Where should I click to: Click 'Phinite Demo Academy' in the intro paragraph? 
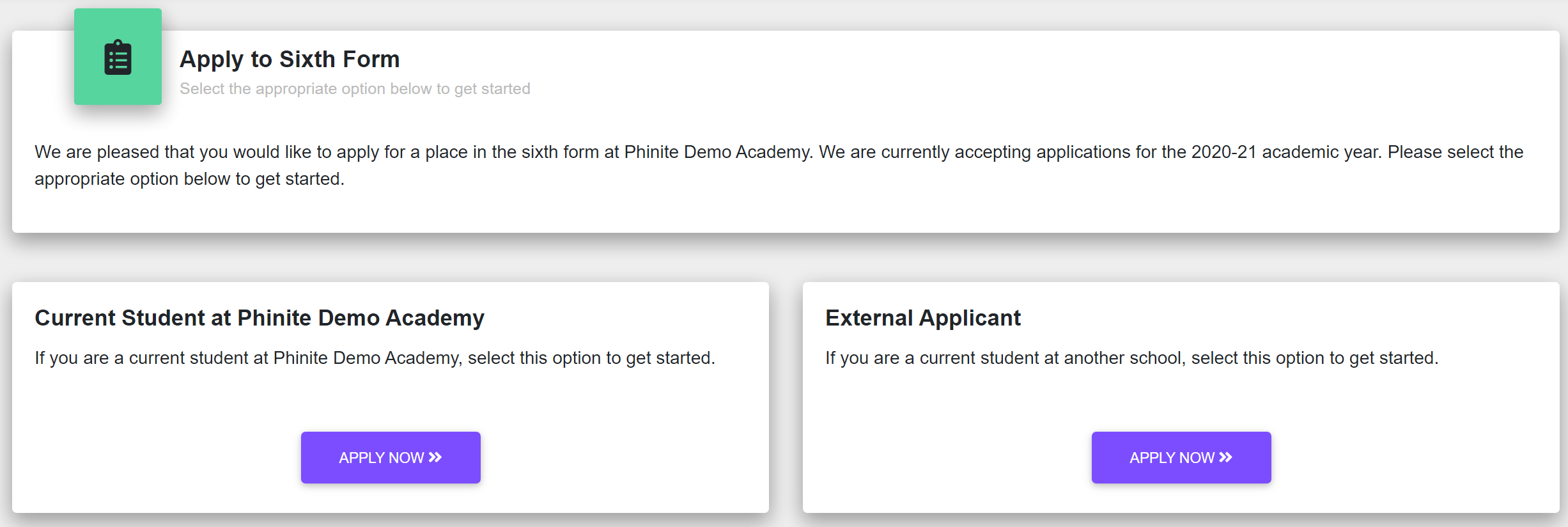tap(718, 152)
